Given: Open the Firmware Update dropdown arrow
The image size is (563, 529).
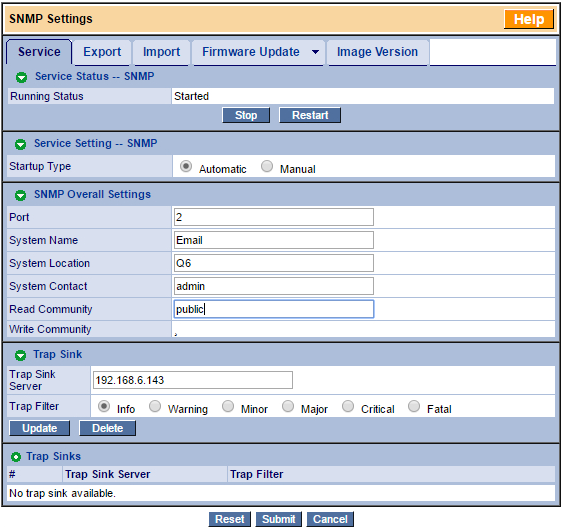Looking at the screenshot, I should (315, 52).
